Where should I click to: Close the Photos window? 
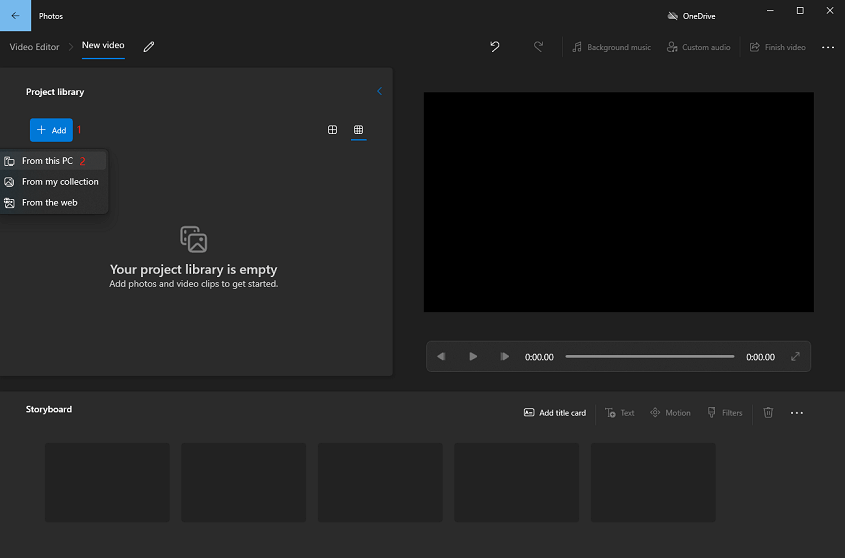coord(830,11)
